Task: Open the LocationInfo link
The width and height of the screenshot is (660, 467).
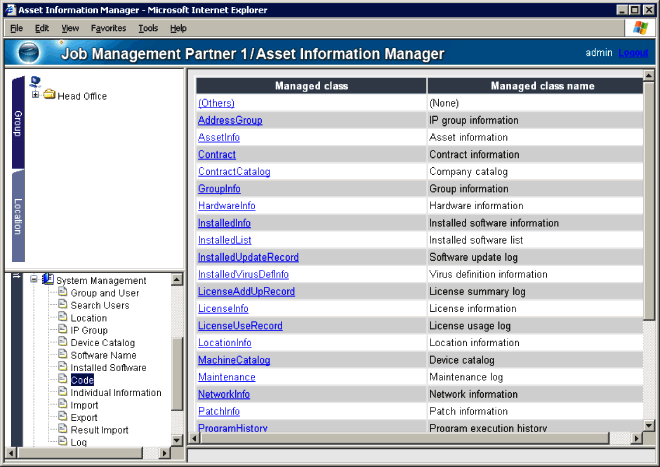Action: click(225, 343)
